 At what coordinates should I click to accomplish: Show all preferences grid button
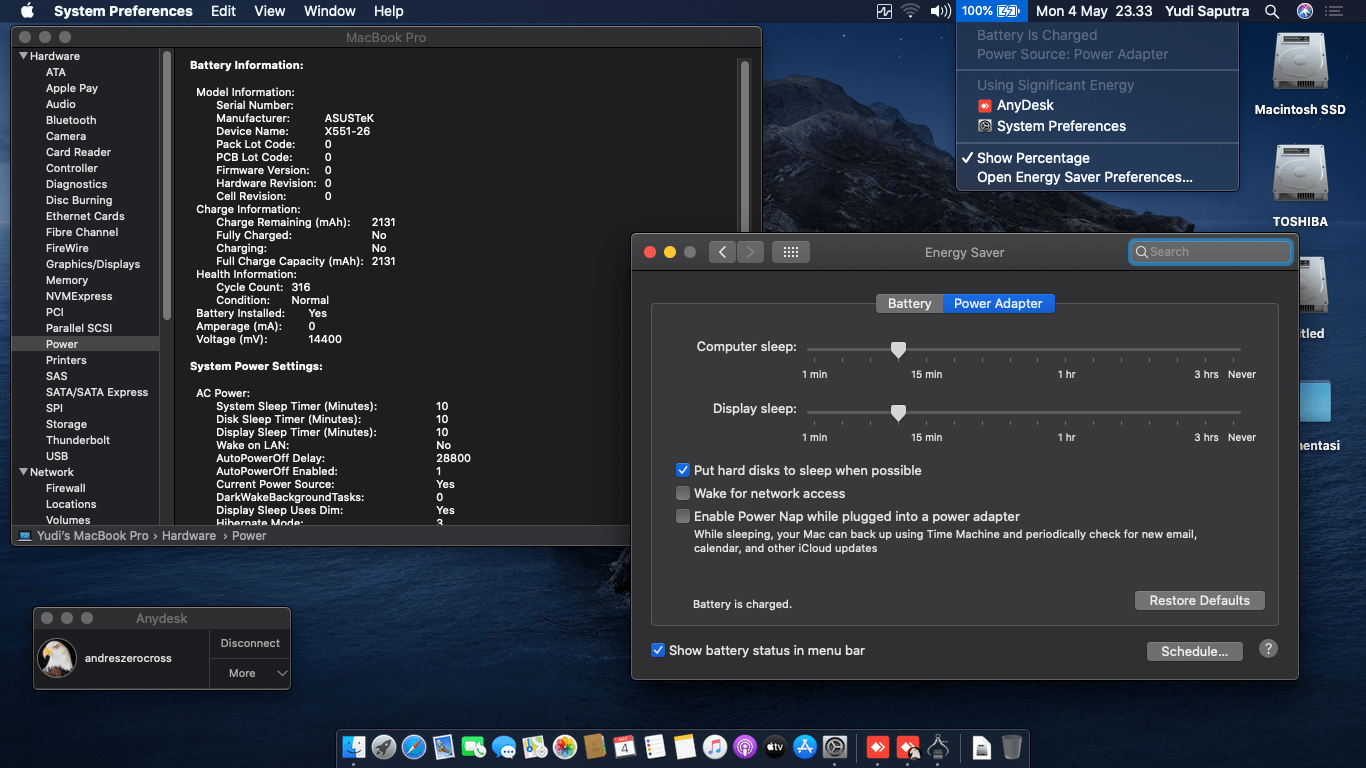pyautogui.click(x=790, y=252)
